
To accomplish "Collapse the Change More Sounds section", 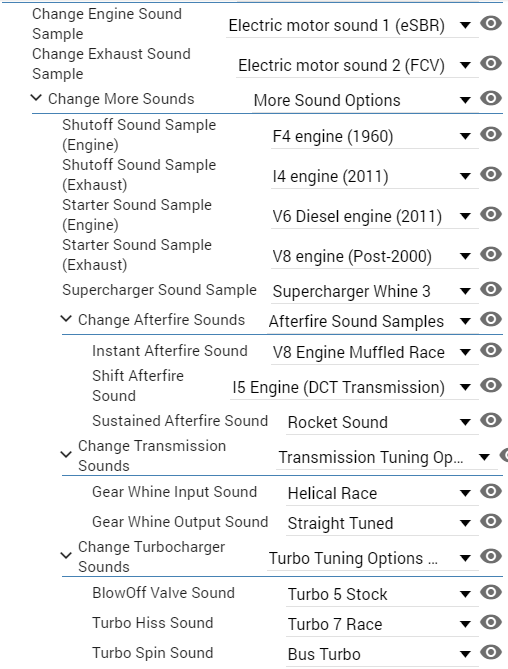I will [x=37, y=98].
